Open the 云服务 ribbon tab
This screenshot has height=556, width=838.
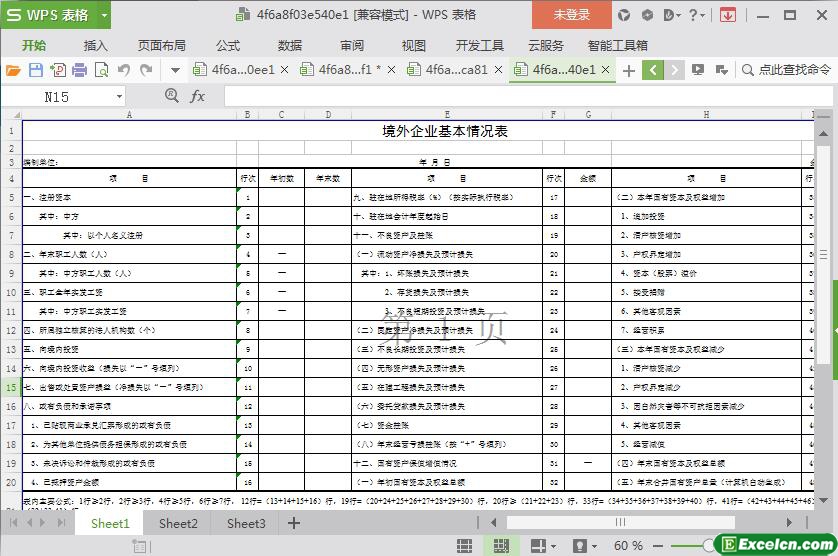(x=546, y=45)
